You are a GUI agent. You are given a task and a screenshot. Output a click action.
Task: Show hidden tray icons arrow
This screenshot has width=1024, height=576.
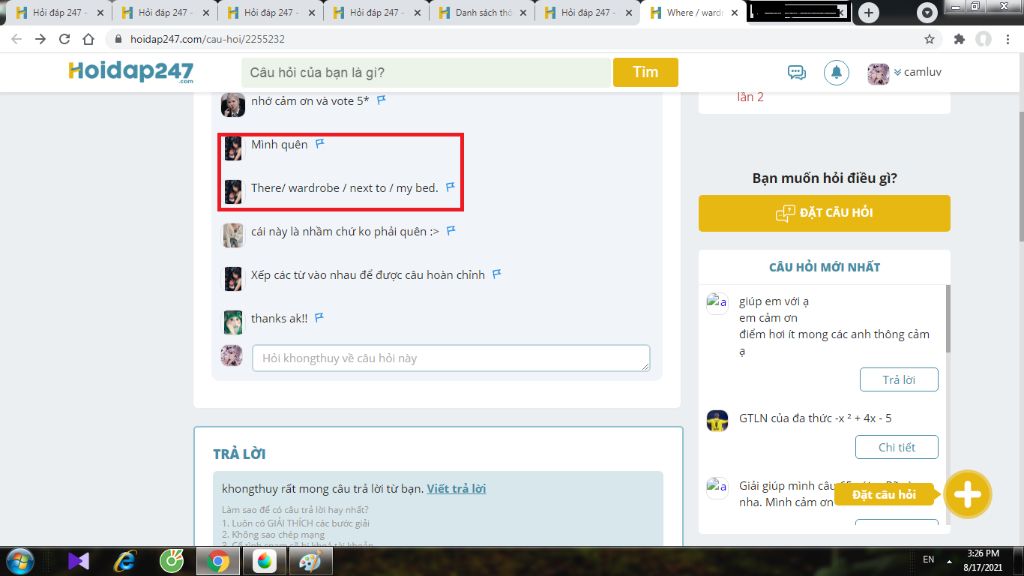click(949, 562)
